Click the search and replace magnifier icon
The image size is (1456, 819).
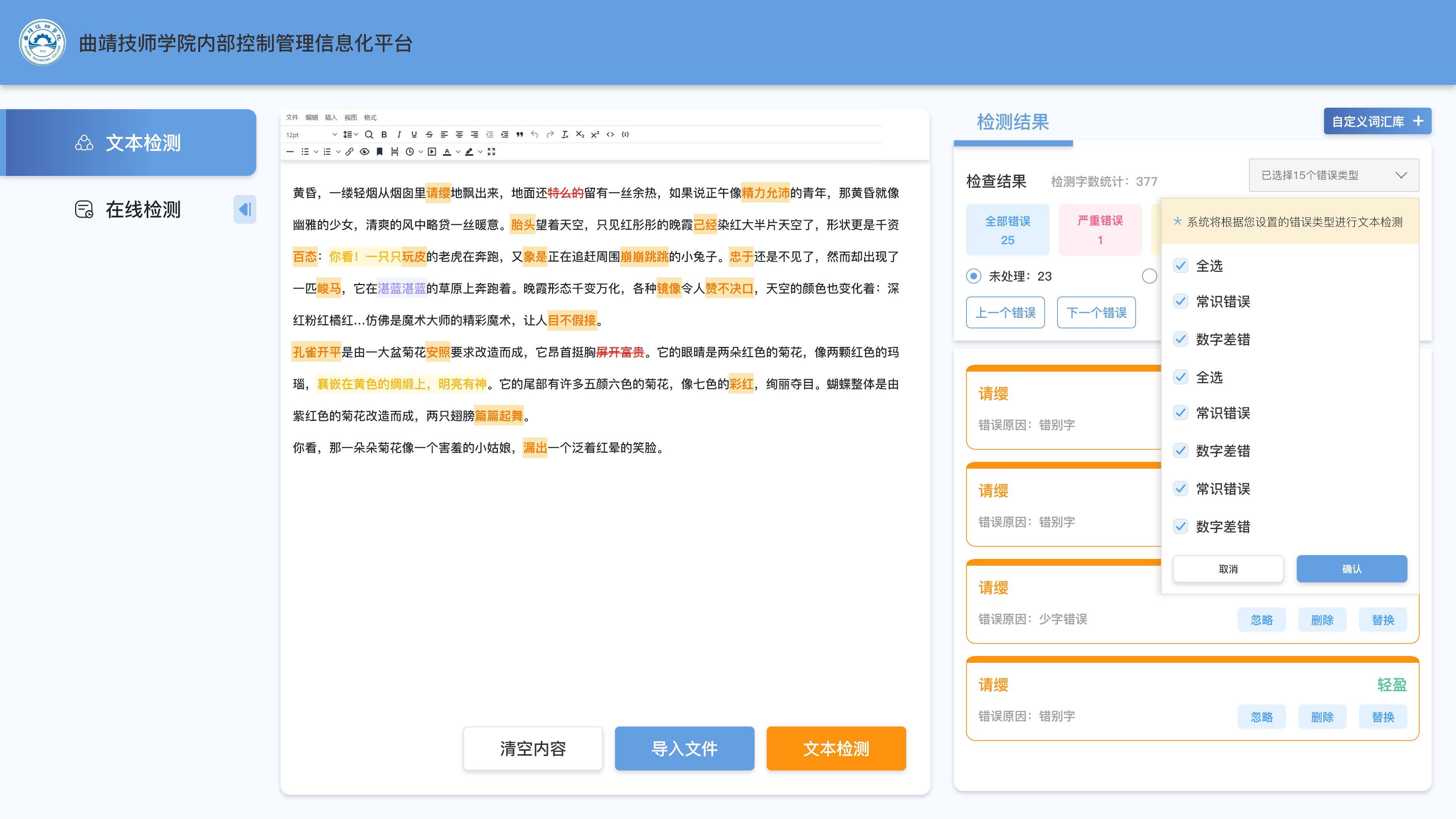click(369, 135)
